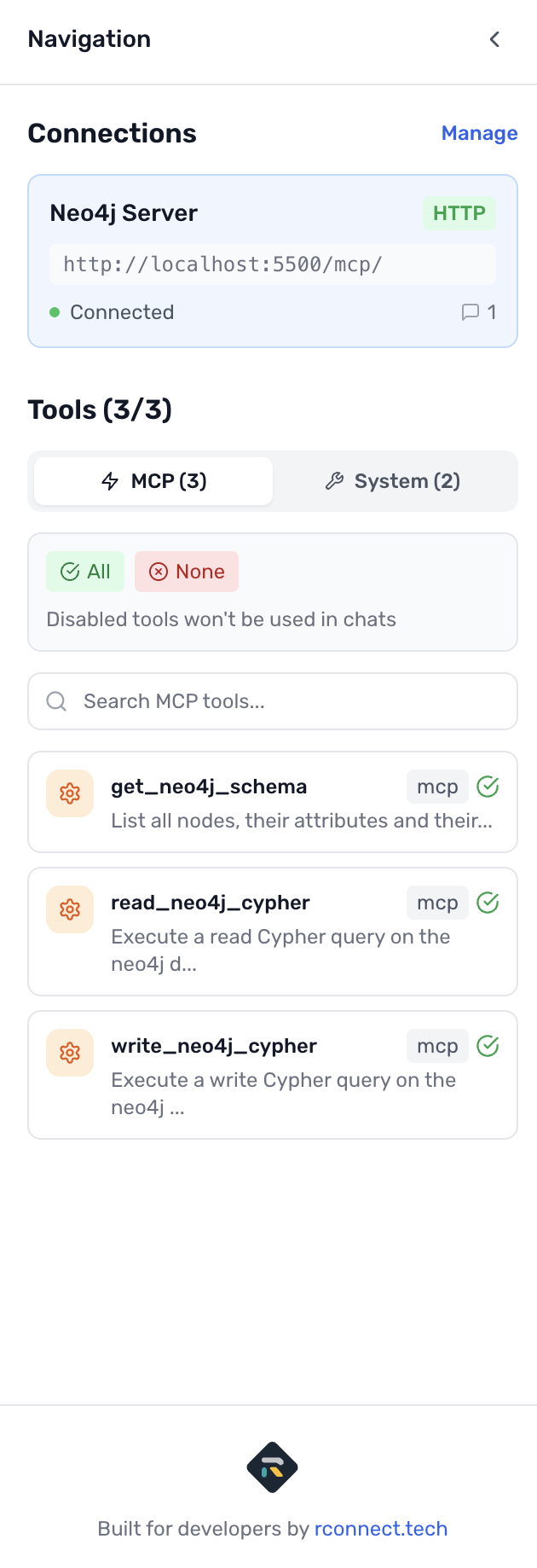Image resolution: width=537 pixels, height=1568 pixels.
Task: Switch to the System (2) tab
Action: click(x=393, y=481)
